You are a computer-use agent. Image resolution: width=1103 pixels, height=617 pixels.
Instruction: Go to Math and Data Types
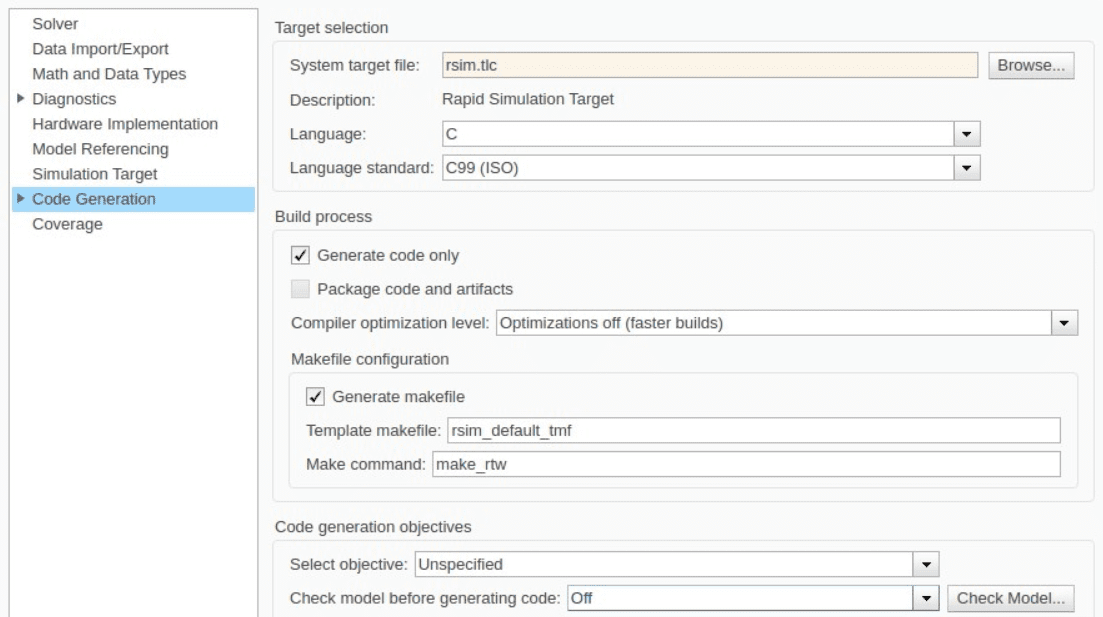[108, 73]
